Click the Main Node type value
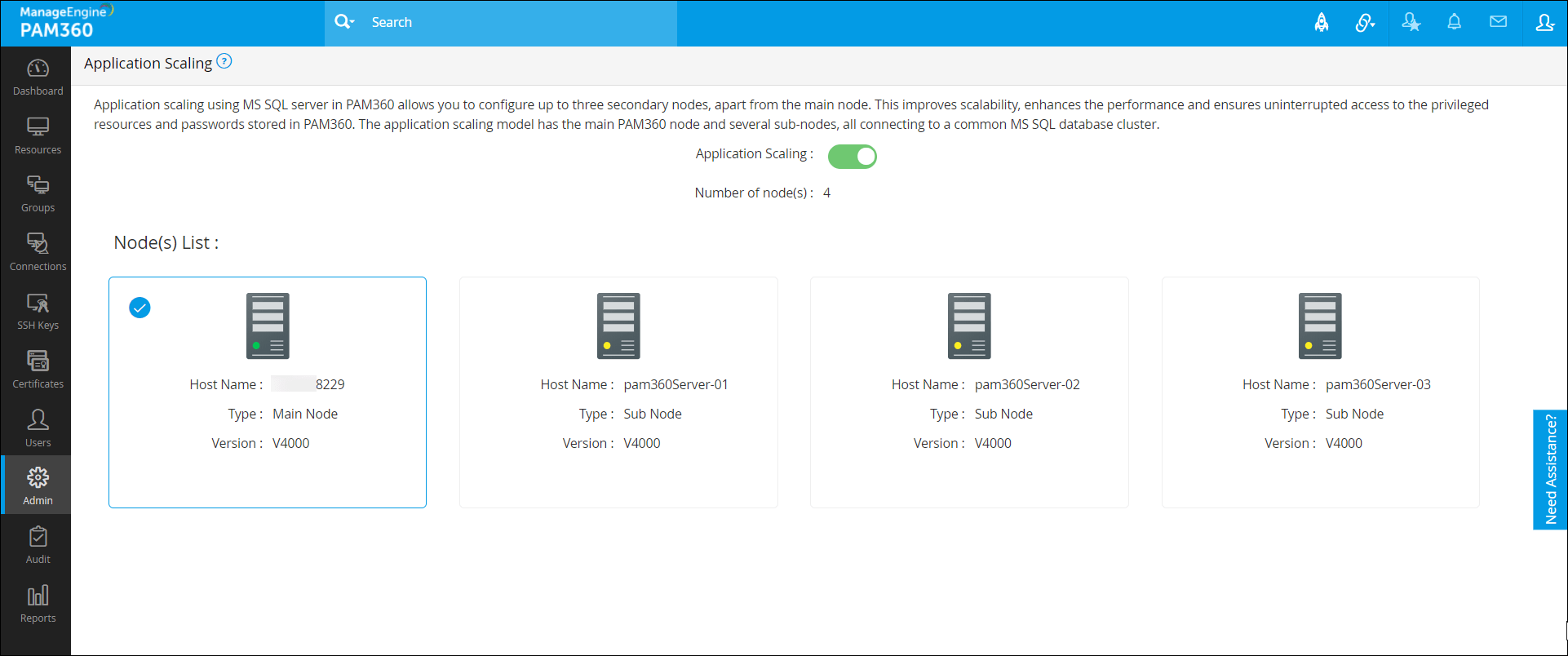This screenshot has height=656, width=1568. 305,414
